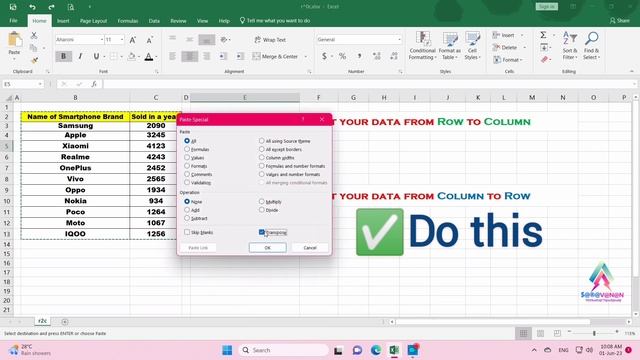Toggle Italic formatting button
The image size is (640, 360).
[x=80, y=56]
